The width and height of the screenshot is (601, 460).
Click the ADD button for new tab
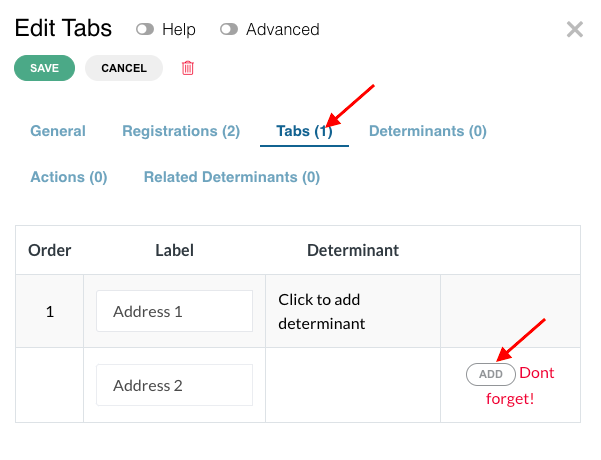[491, 374]
